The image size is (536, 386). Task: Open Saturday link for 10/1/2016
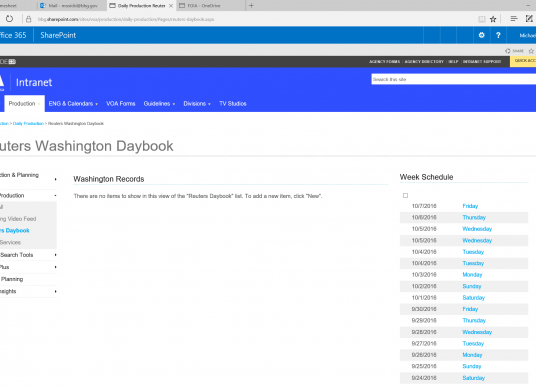(473, 297)
